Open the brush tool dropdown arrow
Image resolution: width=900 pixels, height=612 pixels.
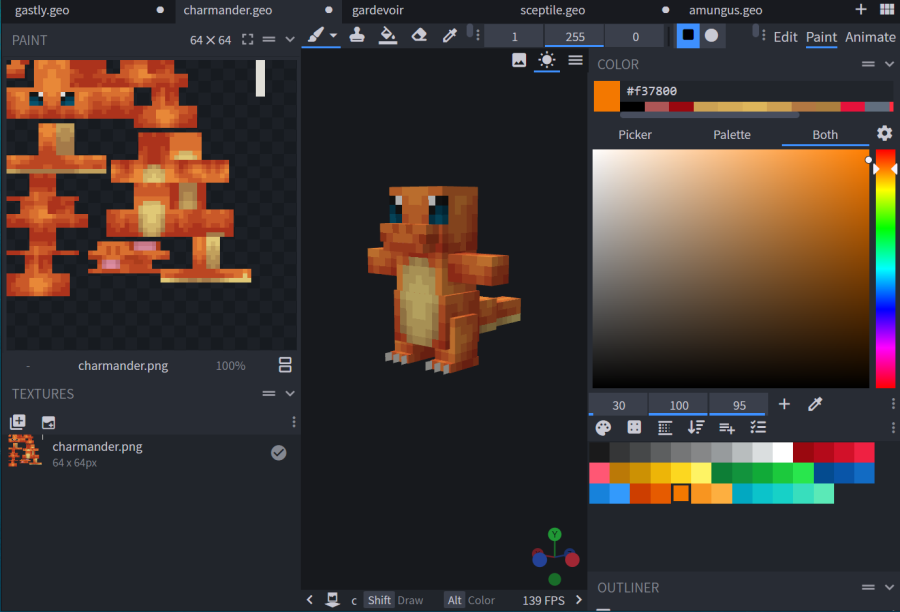point(333,36)
